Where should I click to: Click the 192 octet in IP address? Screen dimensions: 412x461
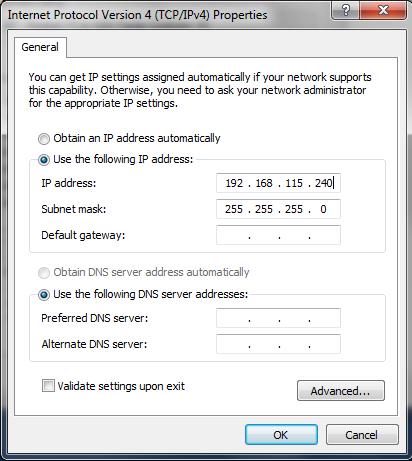234,183
